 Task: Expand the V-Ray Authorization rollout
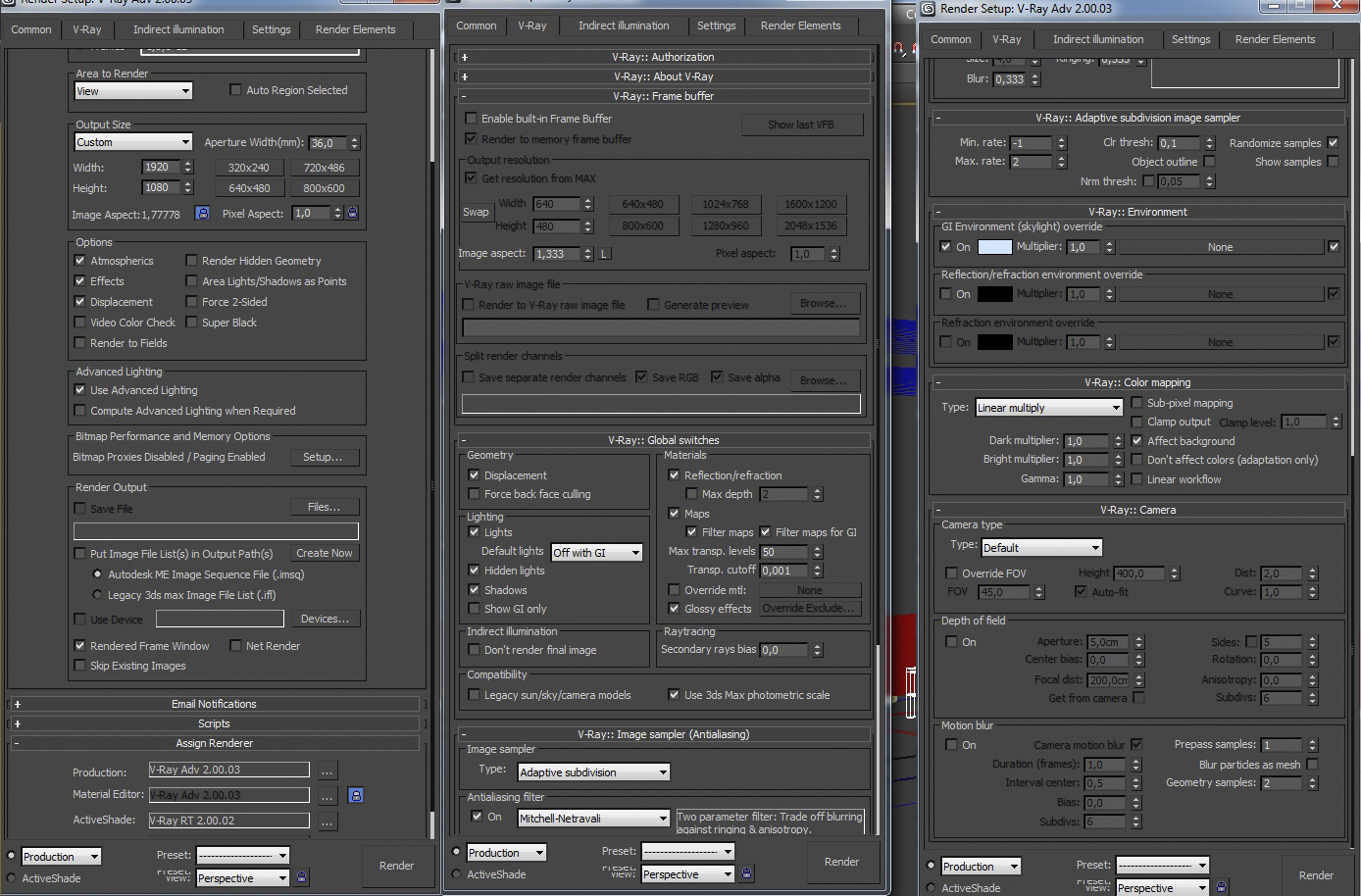tap(663, 57)
